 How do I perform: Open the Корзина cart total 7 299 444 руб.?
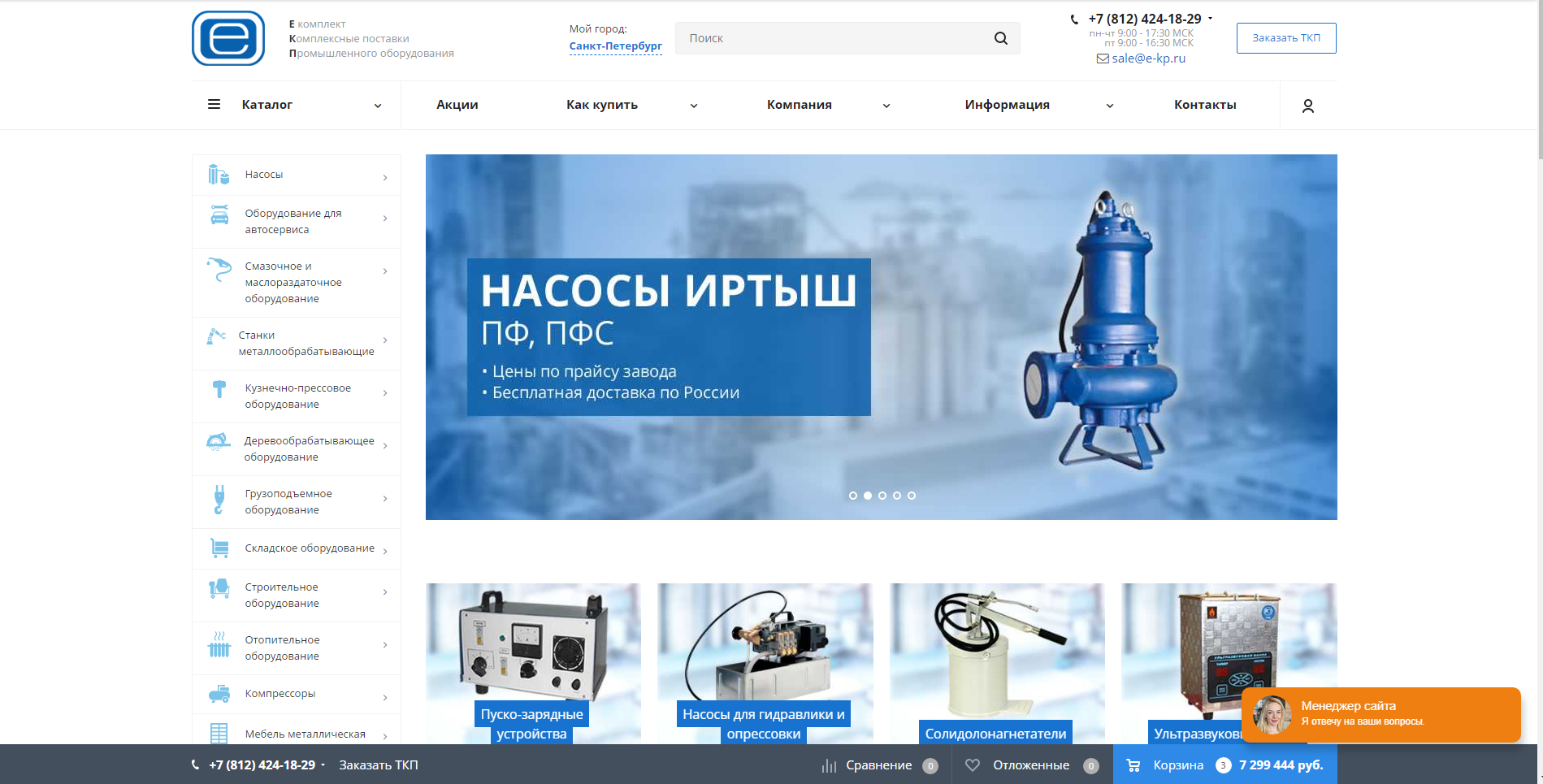[x=1225, y=765]
